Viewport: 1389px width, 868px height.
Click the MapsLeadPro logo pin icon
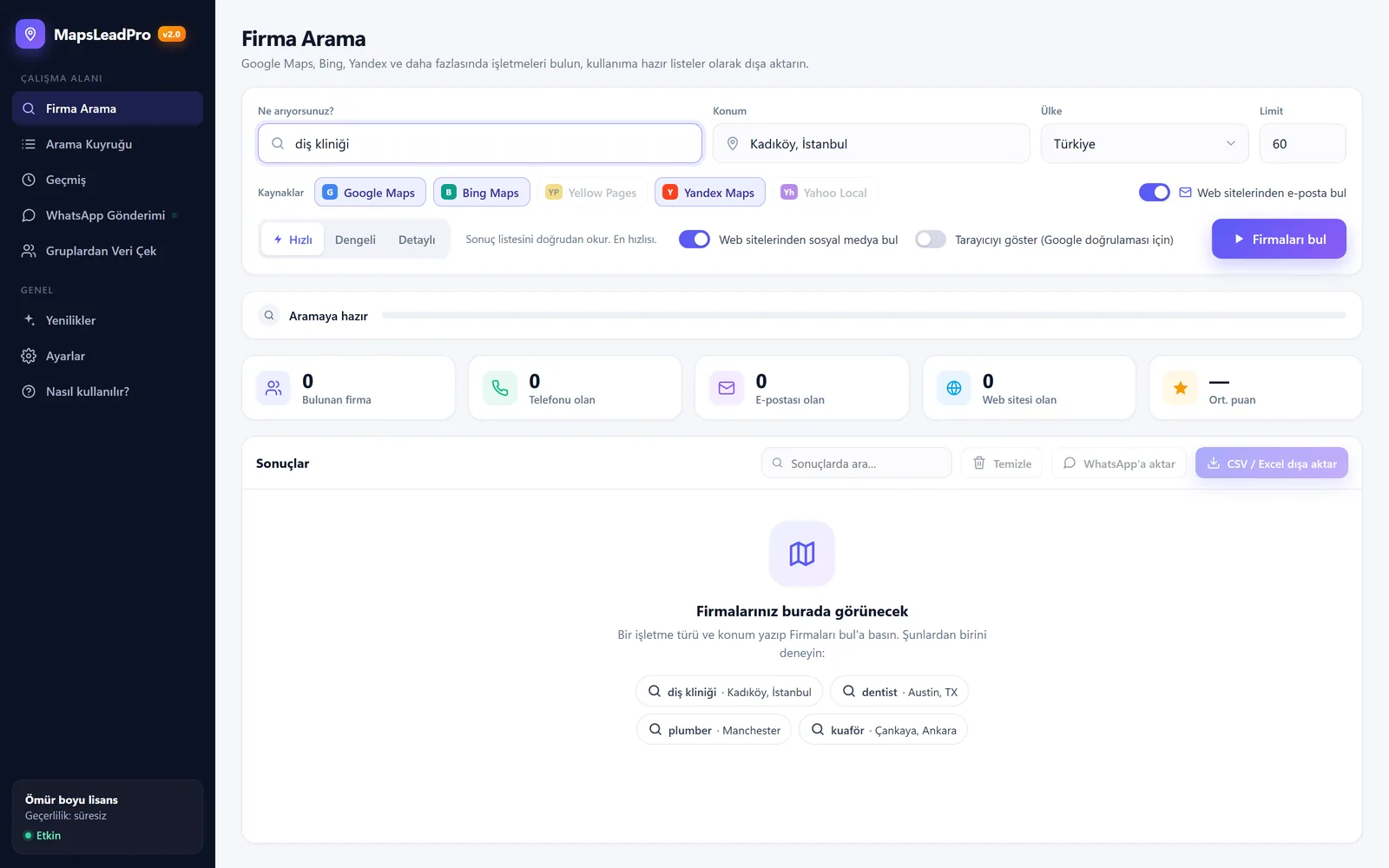click(30, 34)
